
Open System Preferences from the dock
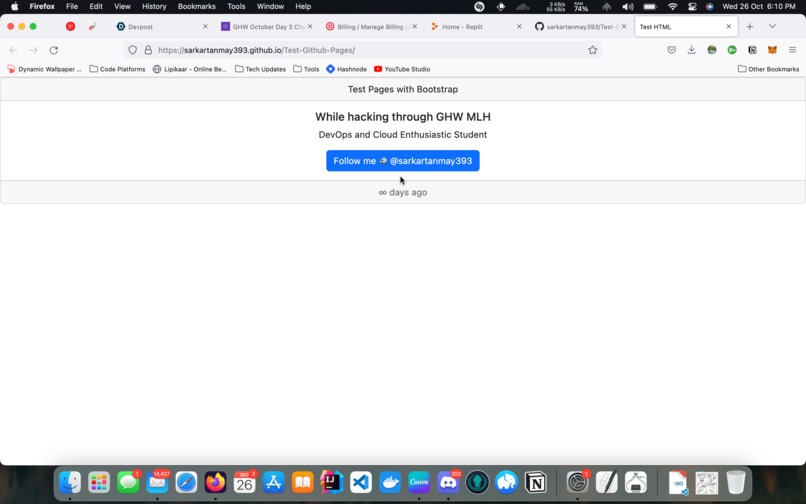(x=577, y=482)
